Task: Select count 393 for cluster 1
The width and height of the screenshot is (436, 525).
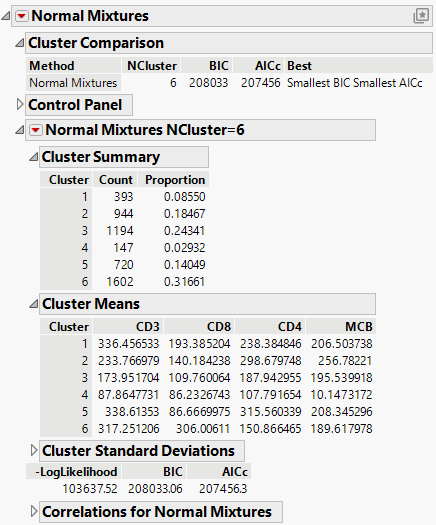Action: [124, 197]
